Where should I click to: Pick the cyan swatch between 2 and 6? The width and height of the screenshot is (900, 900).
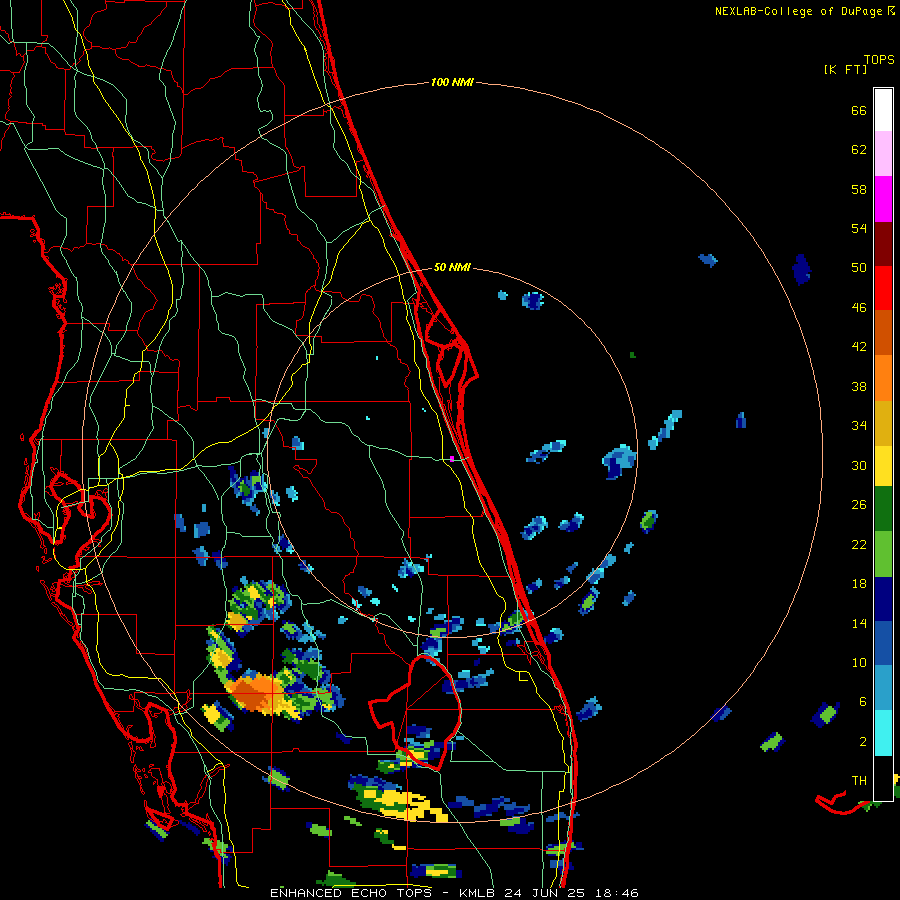point(883,733)
